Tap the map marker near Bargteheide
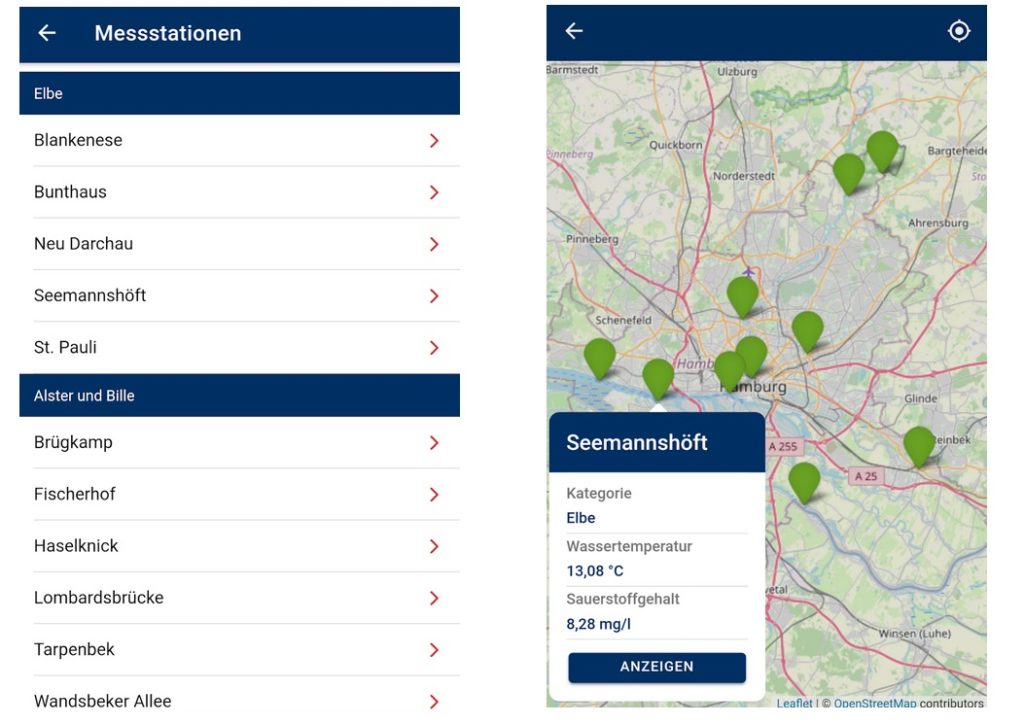 coord(882,151)
